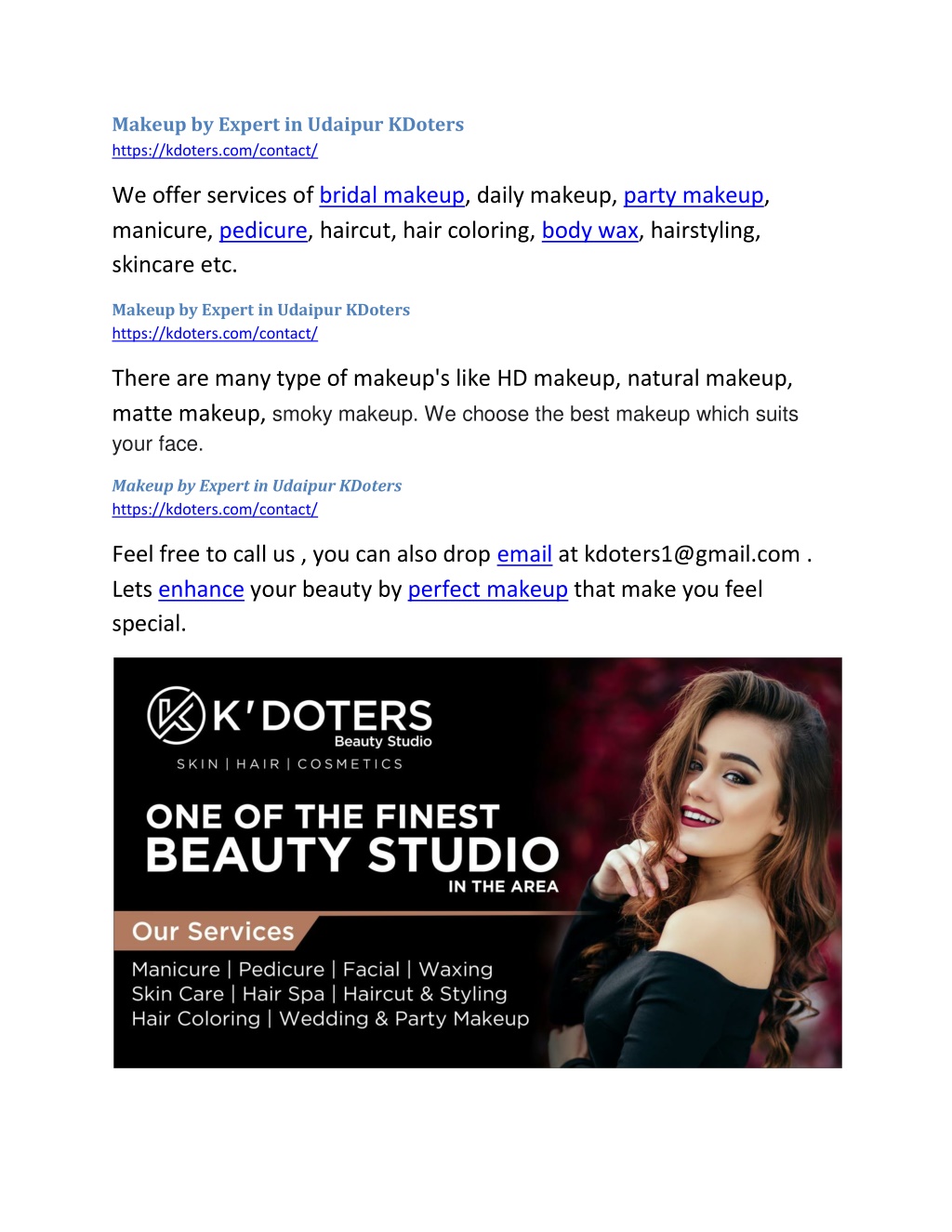Select the first Makeup by Expert heading
Image resolution: width=952 pixels, height=1232 pixels.
288,125
